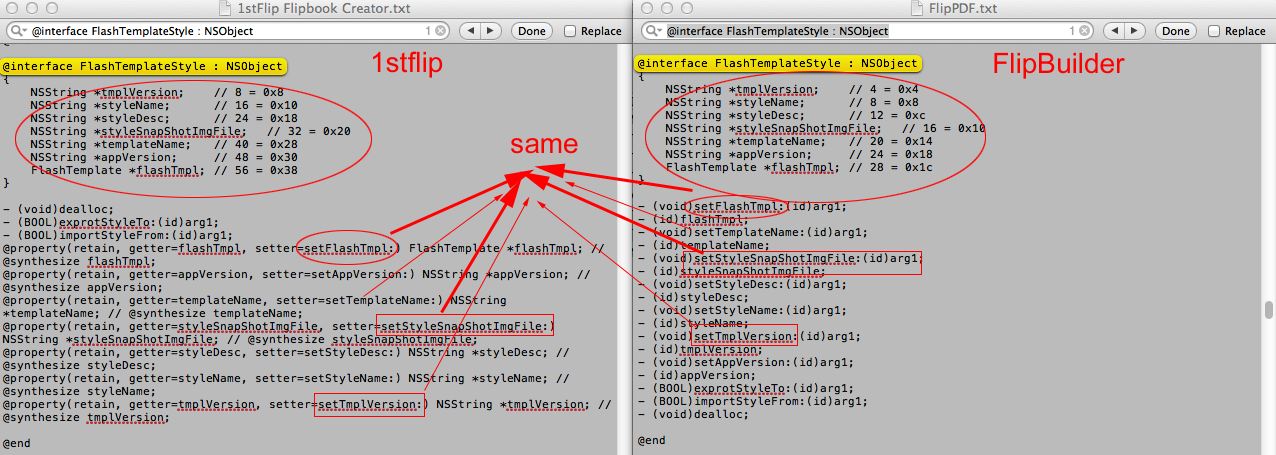Enable Replace checkbox in 1stFlip find bar

(x=570, y=31)
